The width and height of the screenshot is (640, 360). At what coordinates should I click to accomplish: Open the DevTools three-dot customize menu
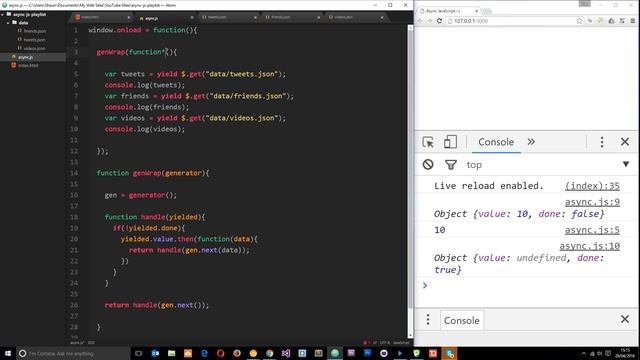pyautogui.click(x=602, y=142)
